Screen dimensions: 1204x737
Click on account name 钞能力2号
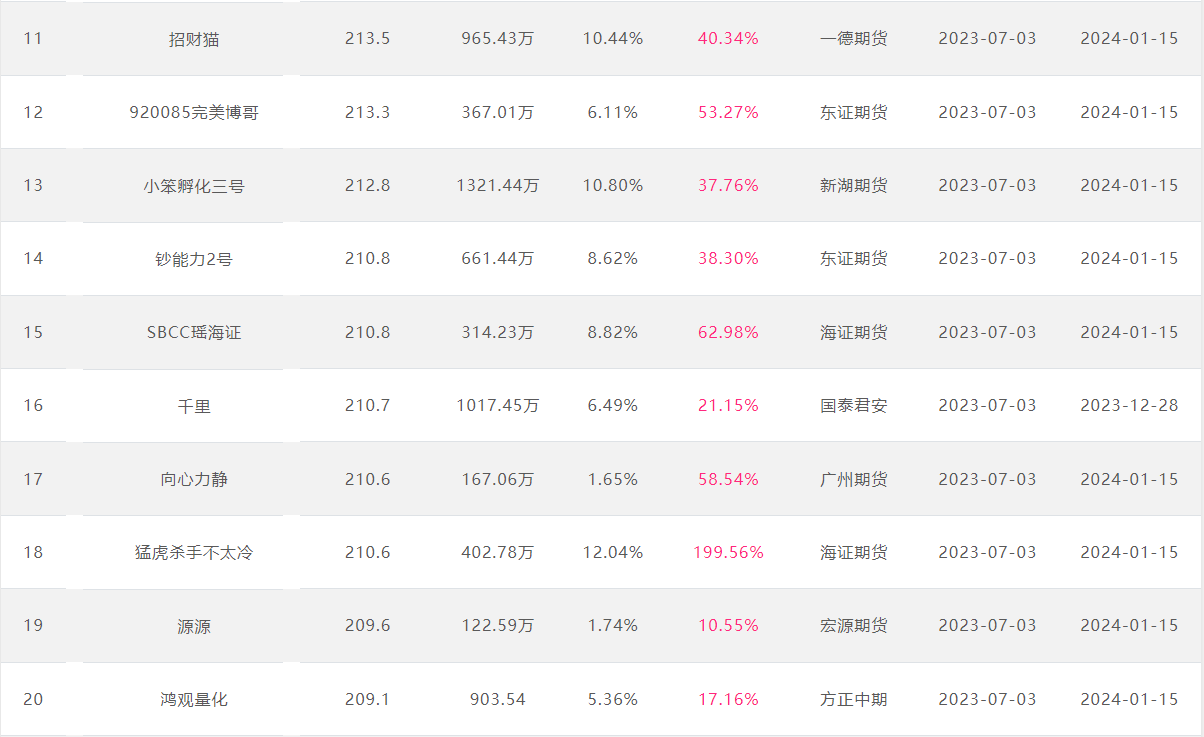194,259
